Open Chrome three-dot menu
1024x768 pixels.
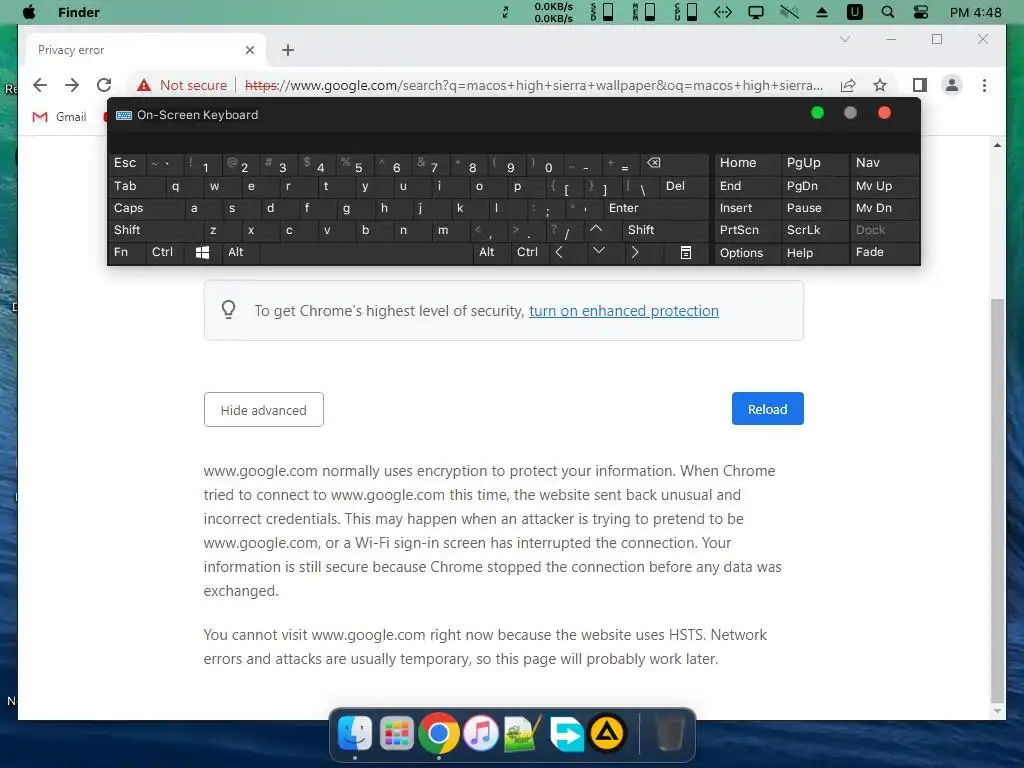[984, 85]
